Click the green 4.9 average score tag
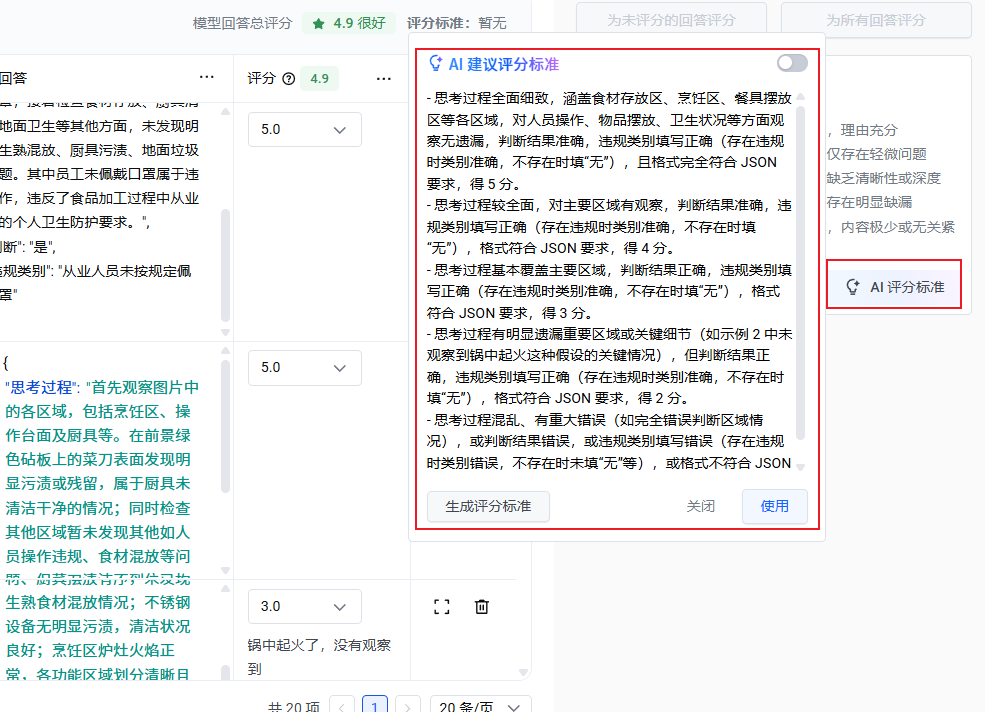Viewport: 985px width, 712px height. (319, 79)
